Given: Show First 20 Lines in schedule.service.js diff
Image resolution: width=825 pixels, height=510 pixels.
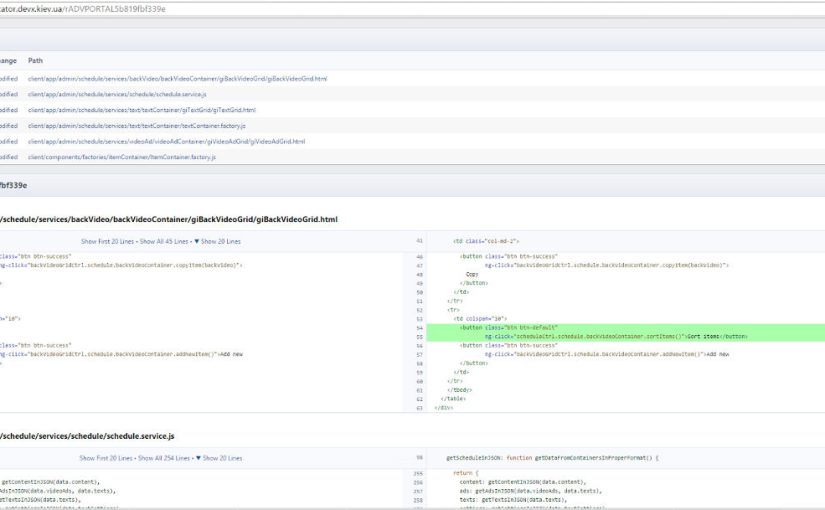Looking at the screenshot, I should [108, 458].
